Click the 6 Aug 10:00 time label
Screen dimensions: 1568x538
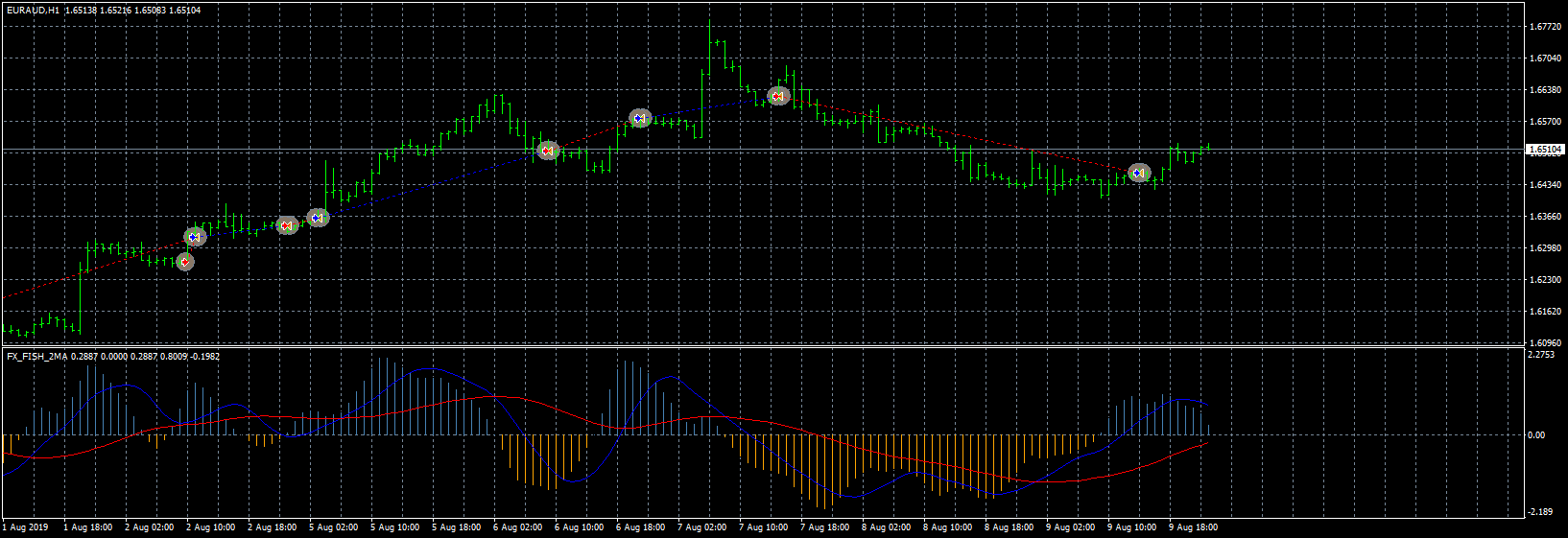(x=580, y=527)
